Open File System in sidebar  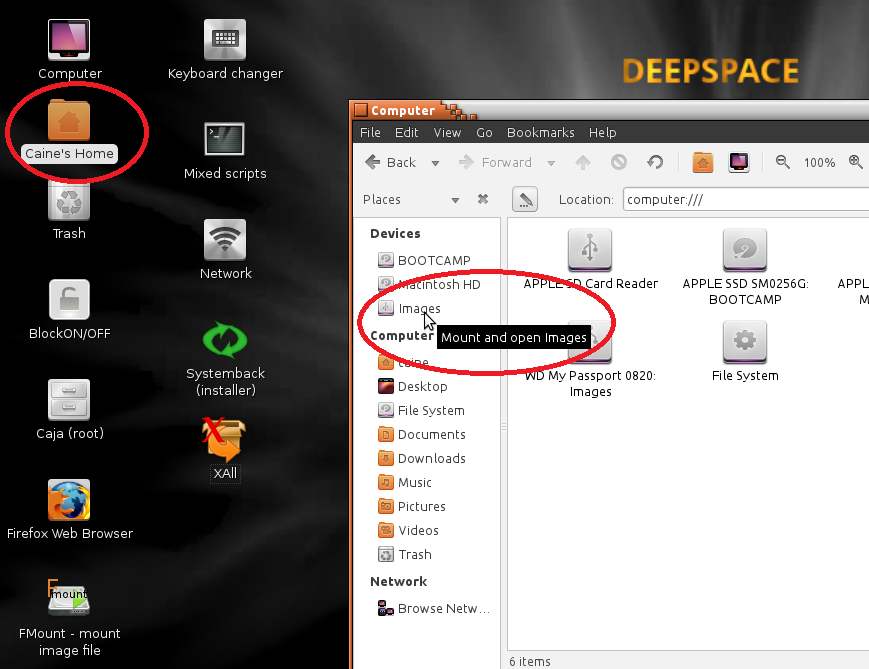point(421,410)
